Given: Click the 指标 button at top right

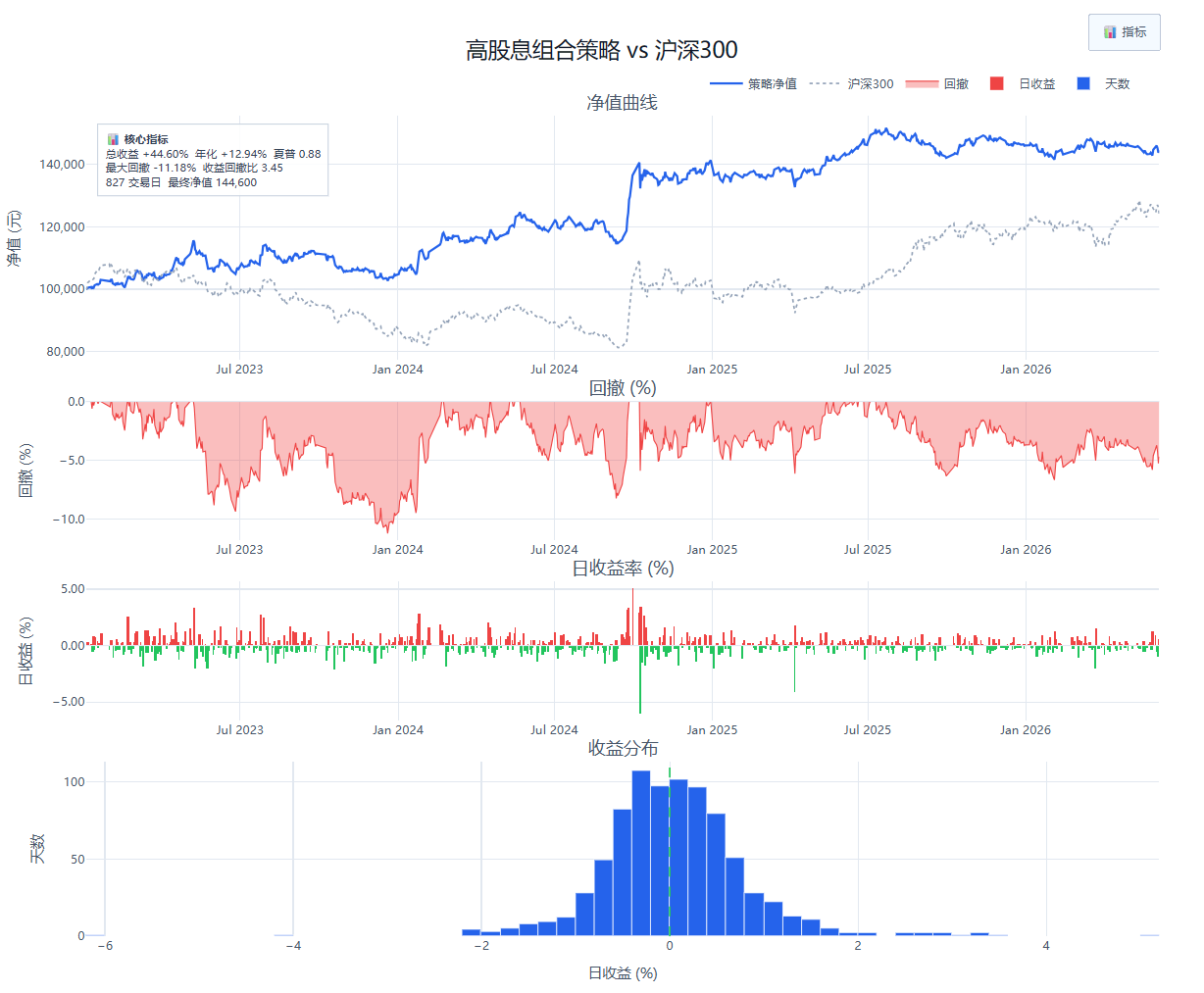Looking at the screenshot, I should point(1124,32).
